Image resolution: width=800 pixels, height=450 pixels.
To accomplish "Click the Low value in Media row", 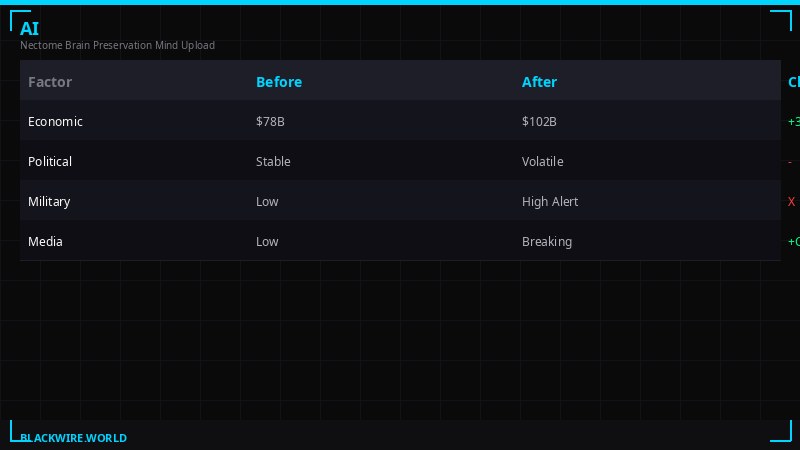I will (x=267, y=241).
